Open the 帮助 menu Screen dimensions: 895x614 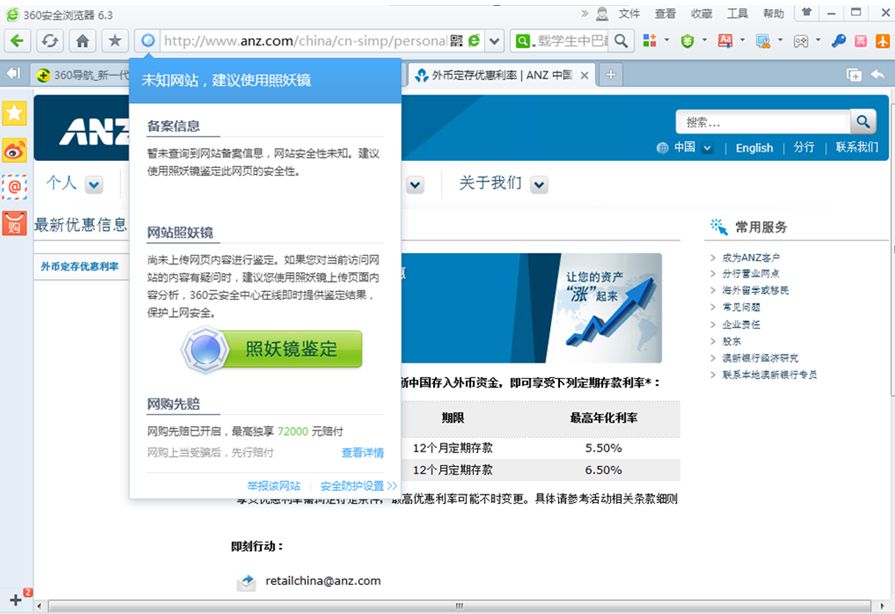773,14
